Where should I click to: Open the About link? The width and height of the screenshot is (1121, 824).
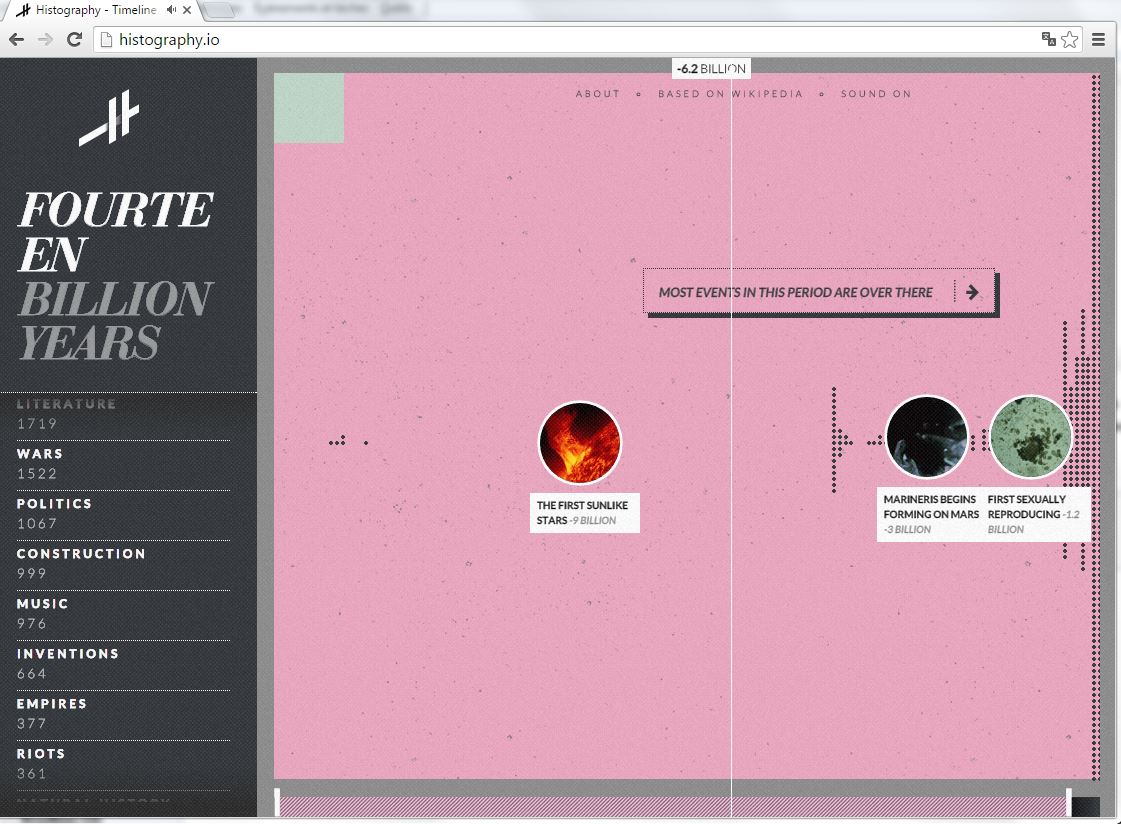pos(598,94)
